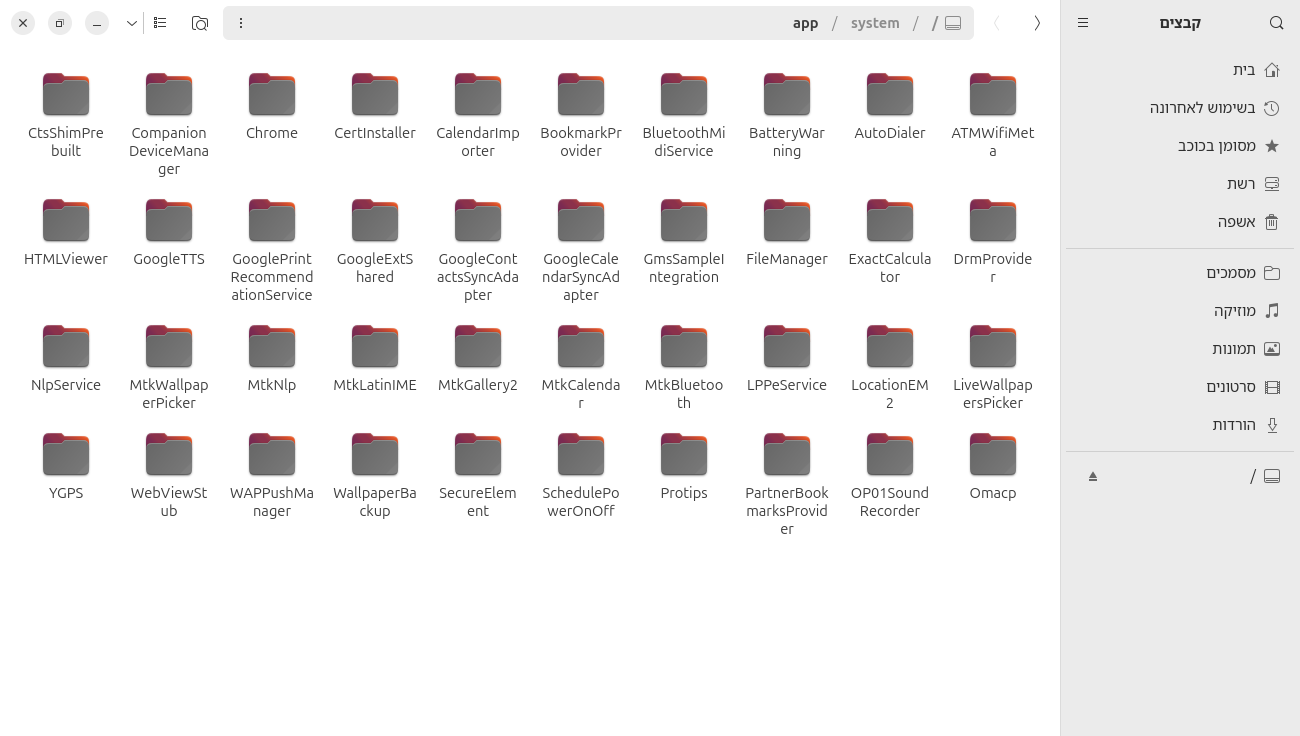Select the GoogleContactsSyncAdapter folder
This screenshot has width=1300, height=736.
tap(478, 250)
